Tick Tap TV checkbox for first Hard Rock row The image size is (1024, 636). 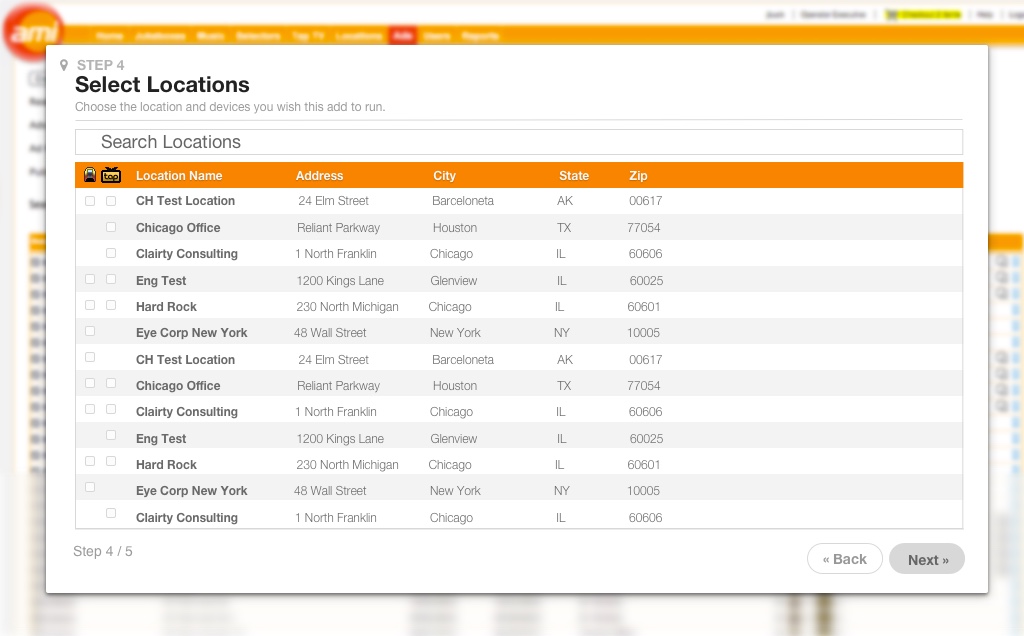111,305
